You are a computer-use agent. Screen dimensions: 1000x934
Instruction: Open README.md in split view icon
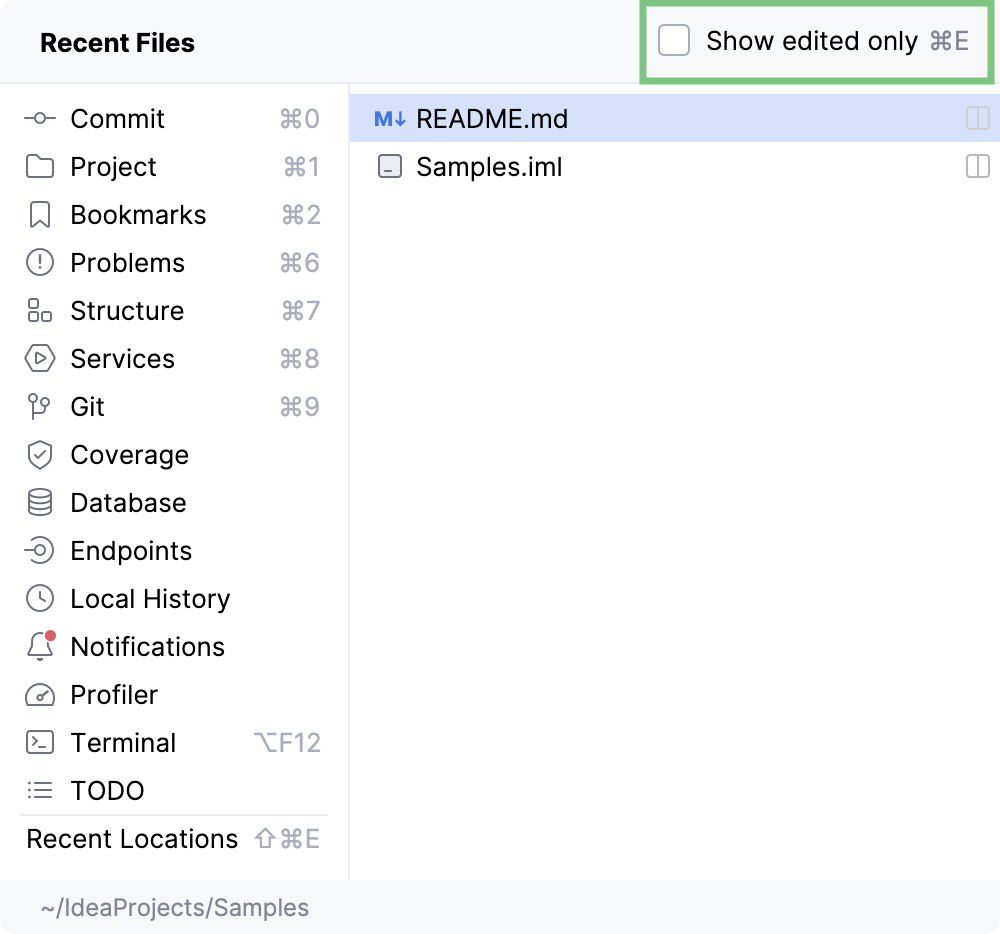point(977,119)
